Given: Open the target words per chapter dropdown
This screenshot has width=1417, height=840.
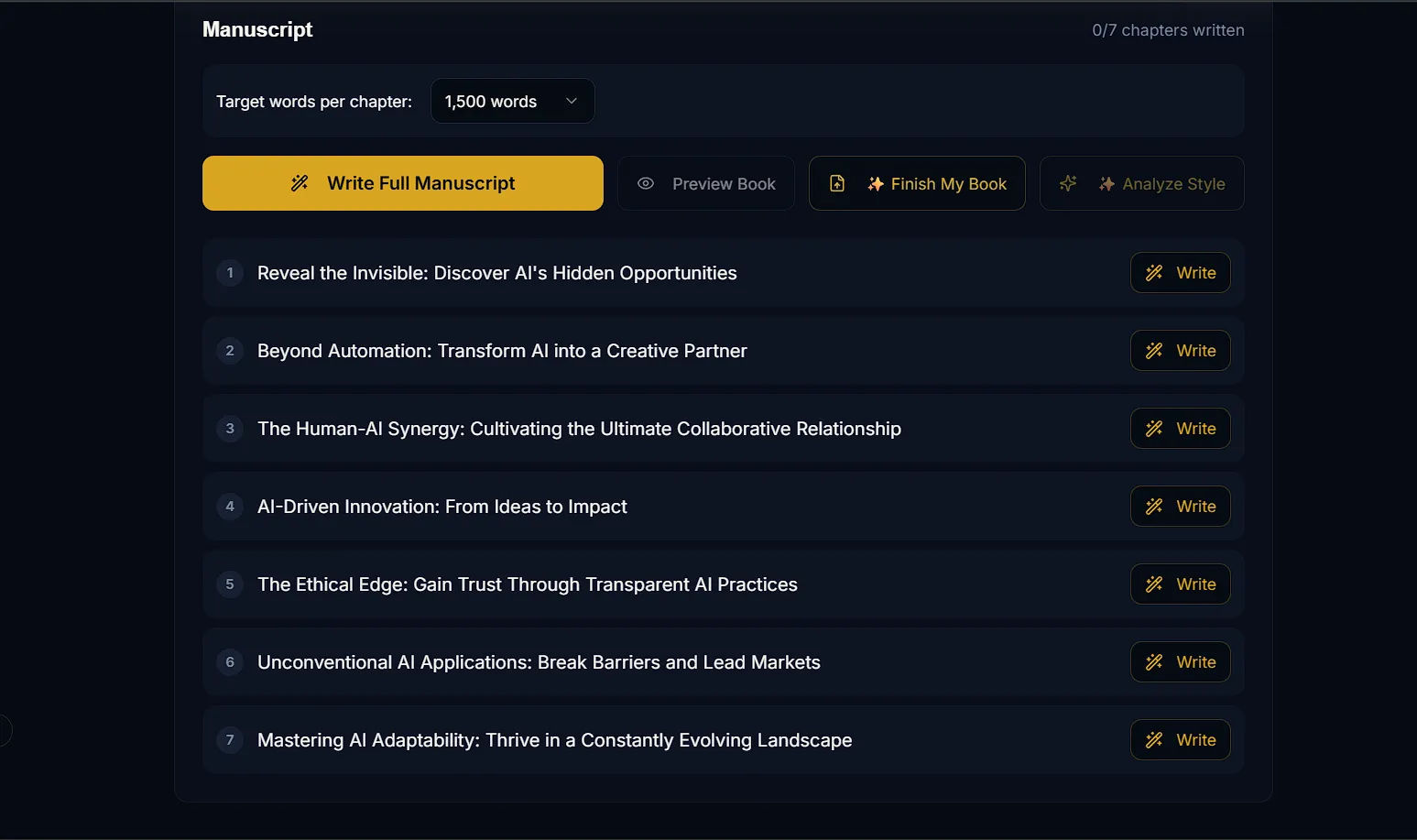Looking at the screenshot, I should click(x=512, y=101).
